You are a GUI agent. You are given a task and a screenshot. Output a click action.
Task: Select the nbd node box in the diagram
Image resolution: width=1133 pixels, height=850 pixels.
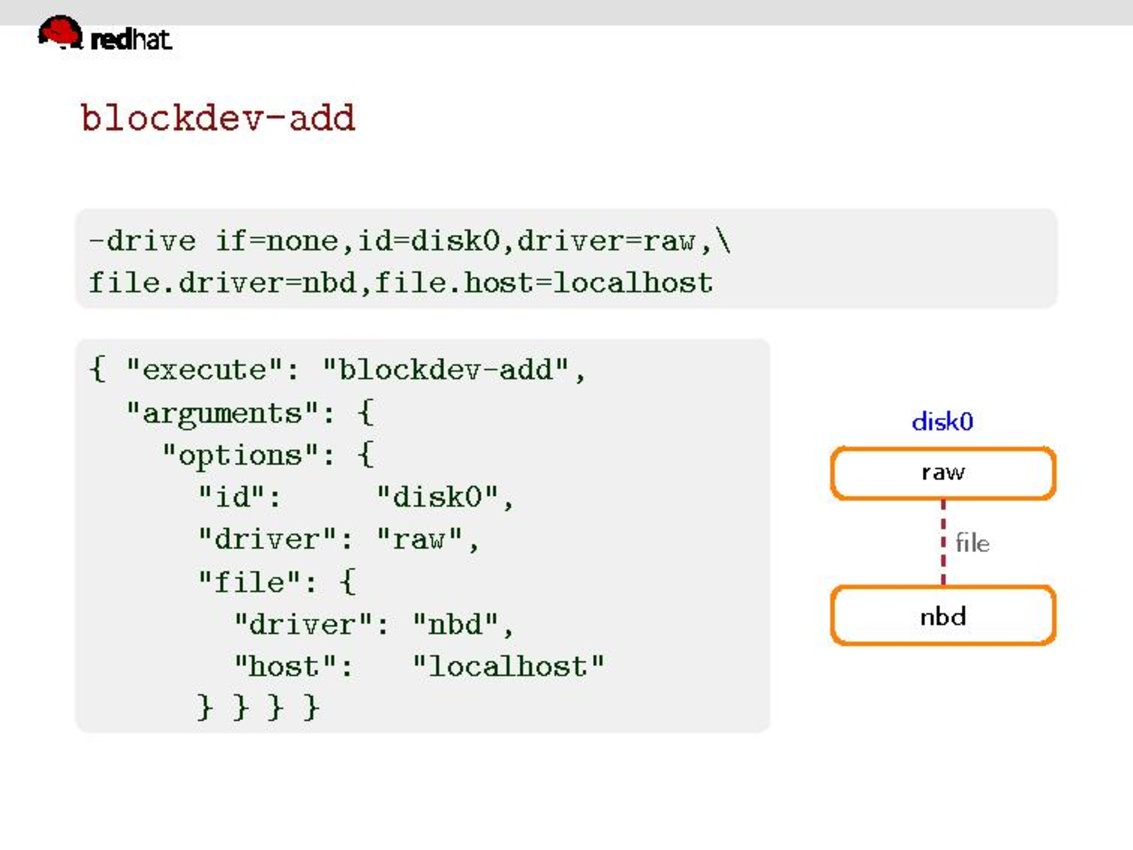943,616
